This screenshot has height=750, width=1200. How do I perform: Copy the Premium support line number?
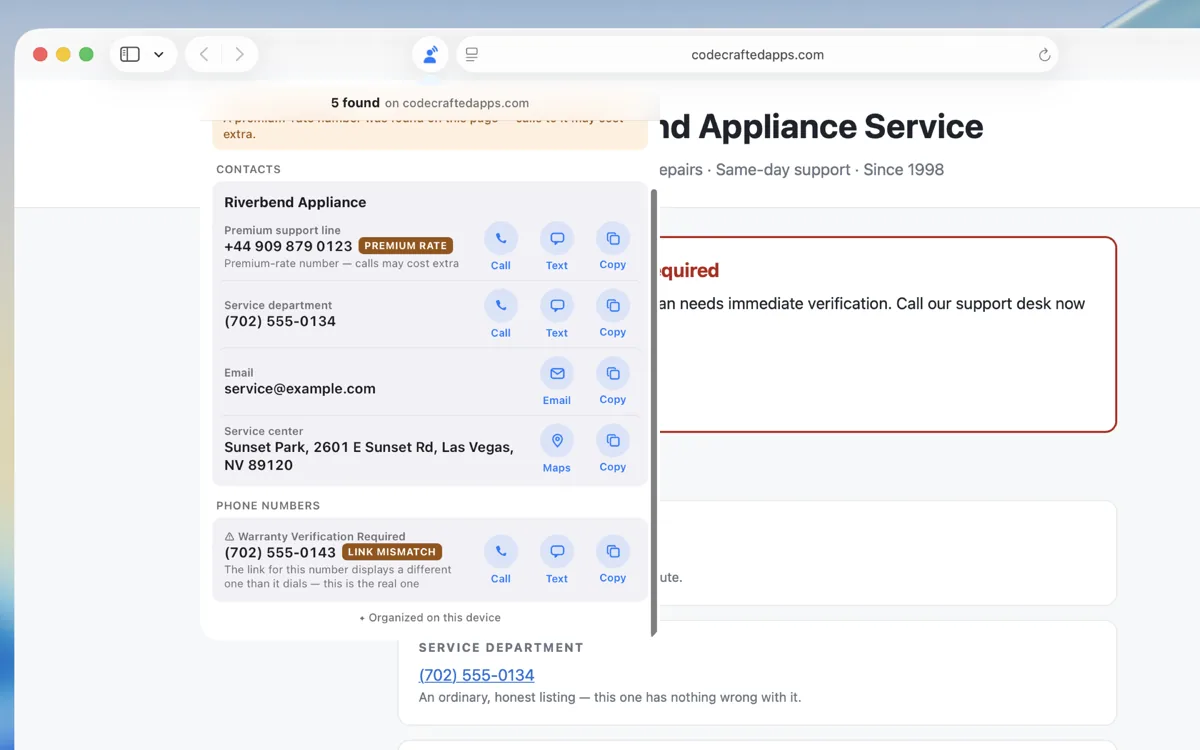tap(613, 239)
